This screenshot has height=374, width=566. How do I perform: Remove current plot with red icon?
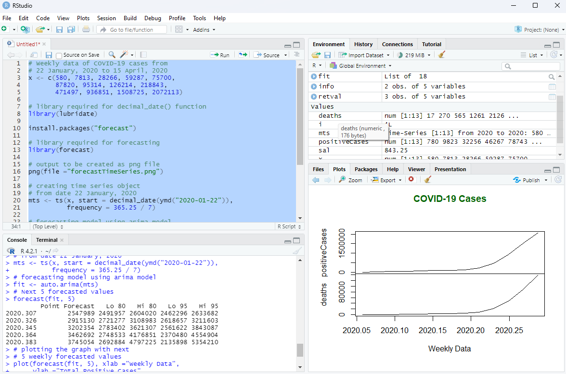(x=411, y=179)
